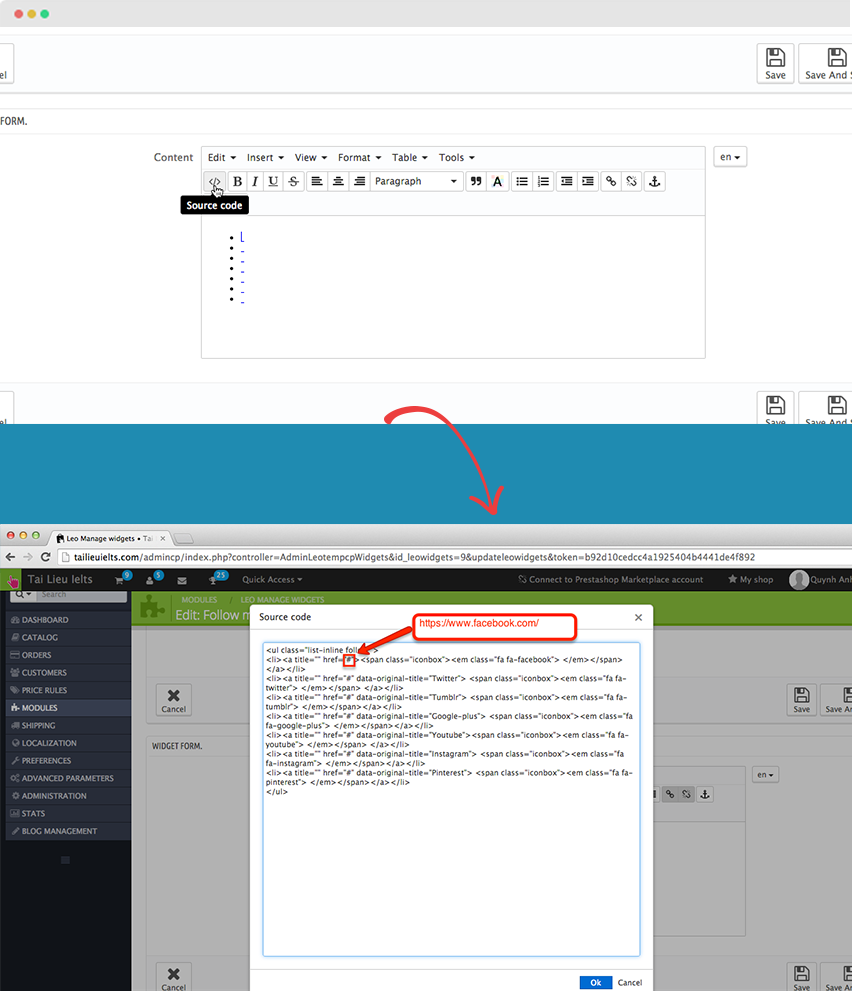This screenshot has width=852, height=991.
Task: Click the Source code toolbar icon
Action: (x=214, y=182)
